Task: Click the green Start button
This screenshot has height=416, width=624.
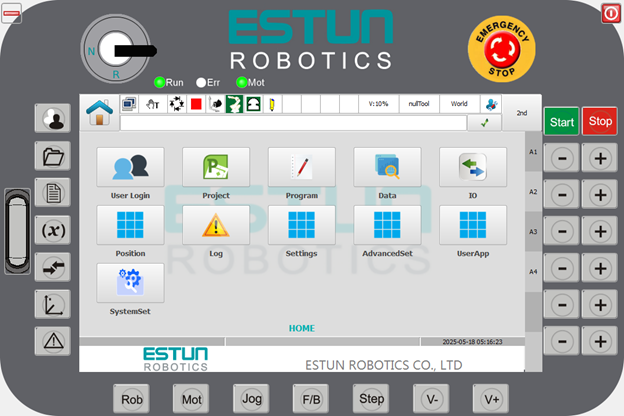Action: click(562, 122)
